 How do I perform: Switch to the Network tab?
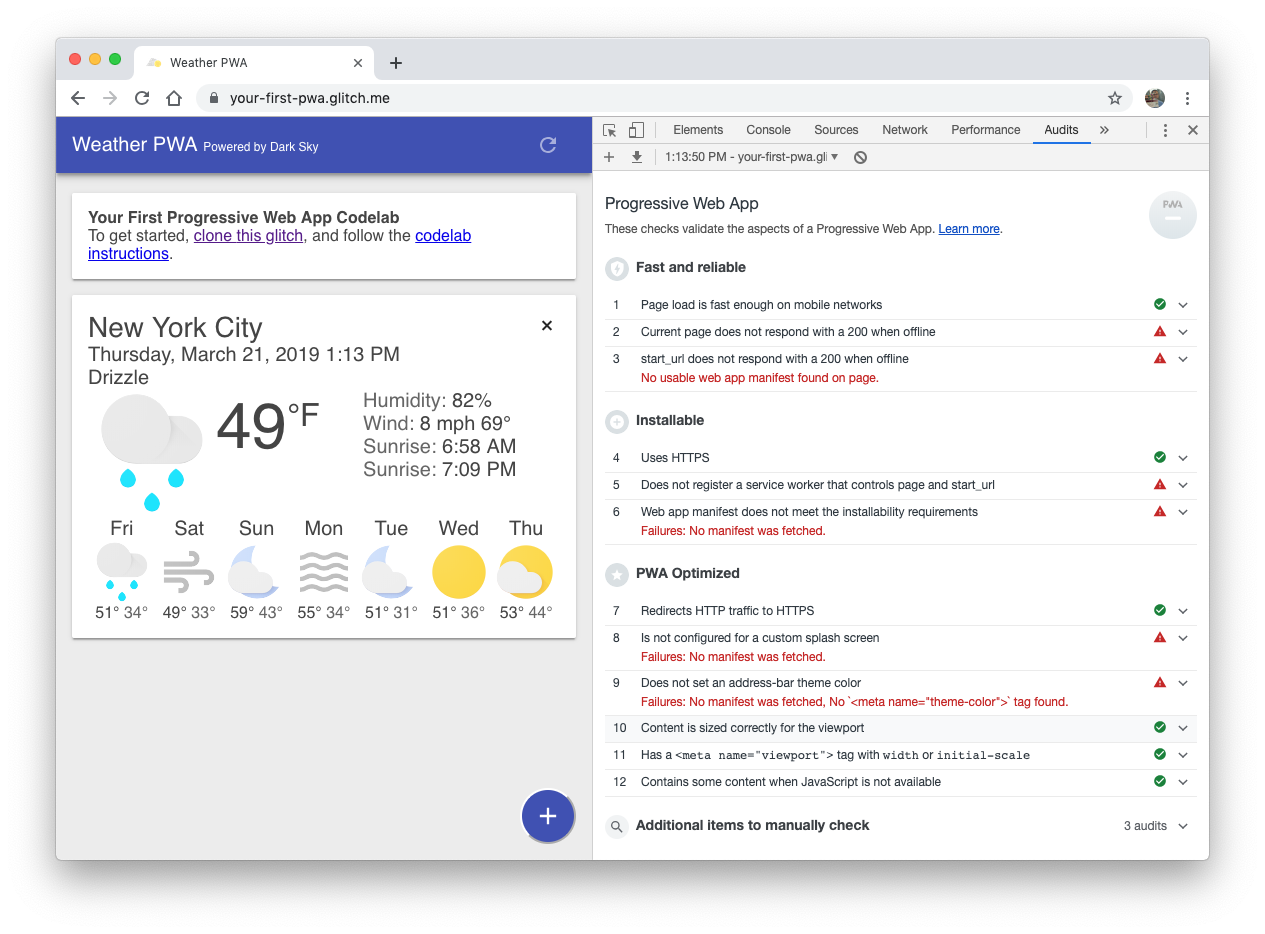pyautogui.click(x=904, y=130)
